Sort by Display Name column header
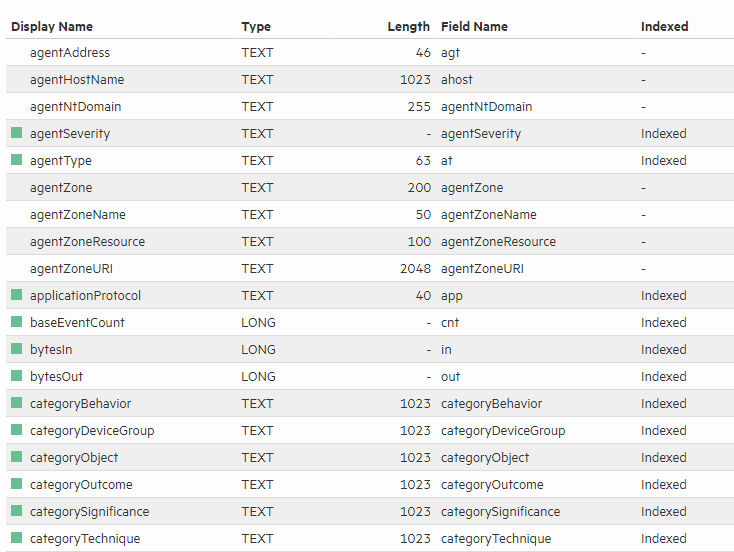The image size is (734, 552). [53, 27]
